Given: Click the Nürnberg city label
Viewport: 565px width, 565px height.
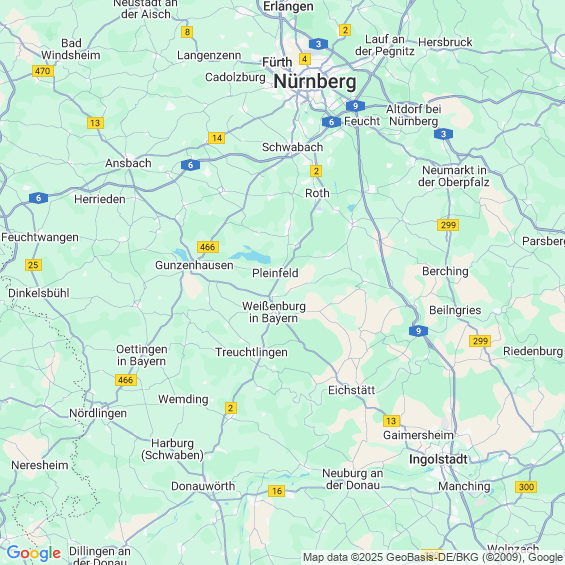Looking at the screenshot, I should tap(315, 81).
